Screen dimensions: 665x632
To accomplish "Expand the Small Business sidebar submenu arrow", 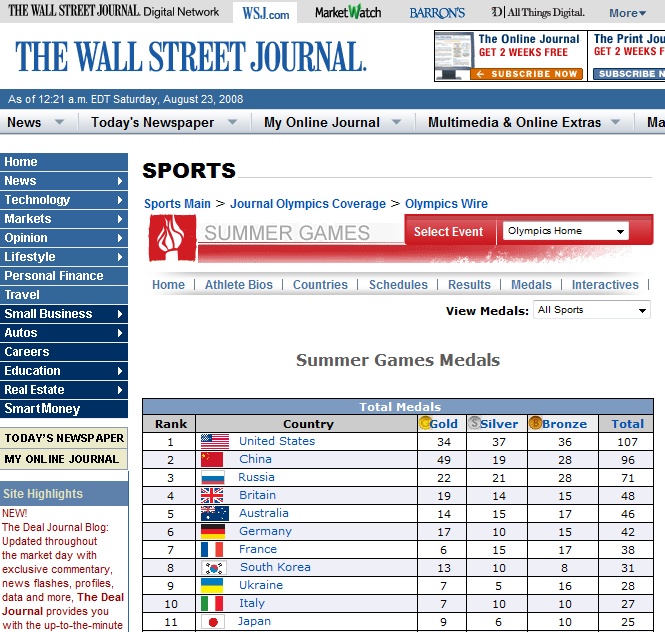I will pos(120,314).
